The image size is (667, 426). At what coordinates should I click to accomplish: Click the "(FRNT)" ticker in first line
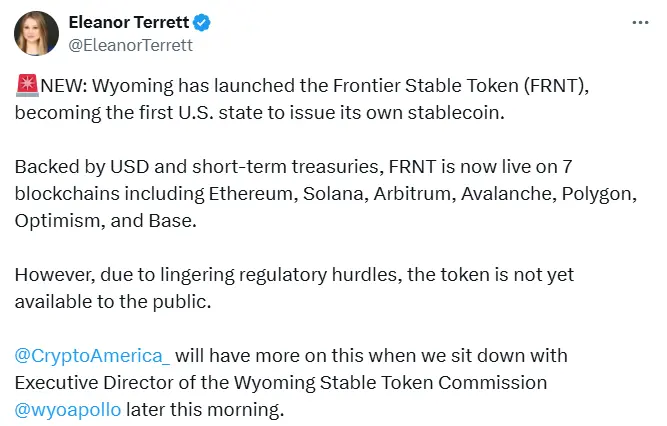[550, 87]
